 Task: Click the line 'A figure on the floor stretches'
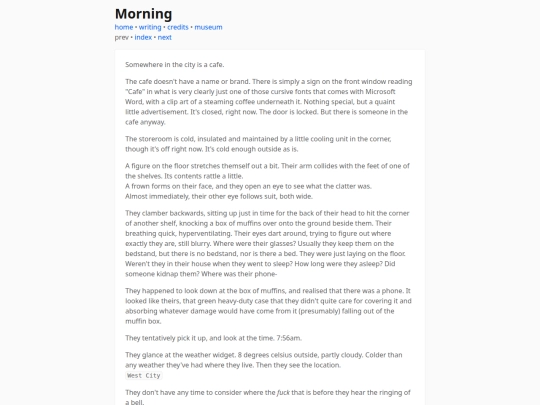267,171
